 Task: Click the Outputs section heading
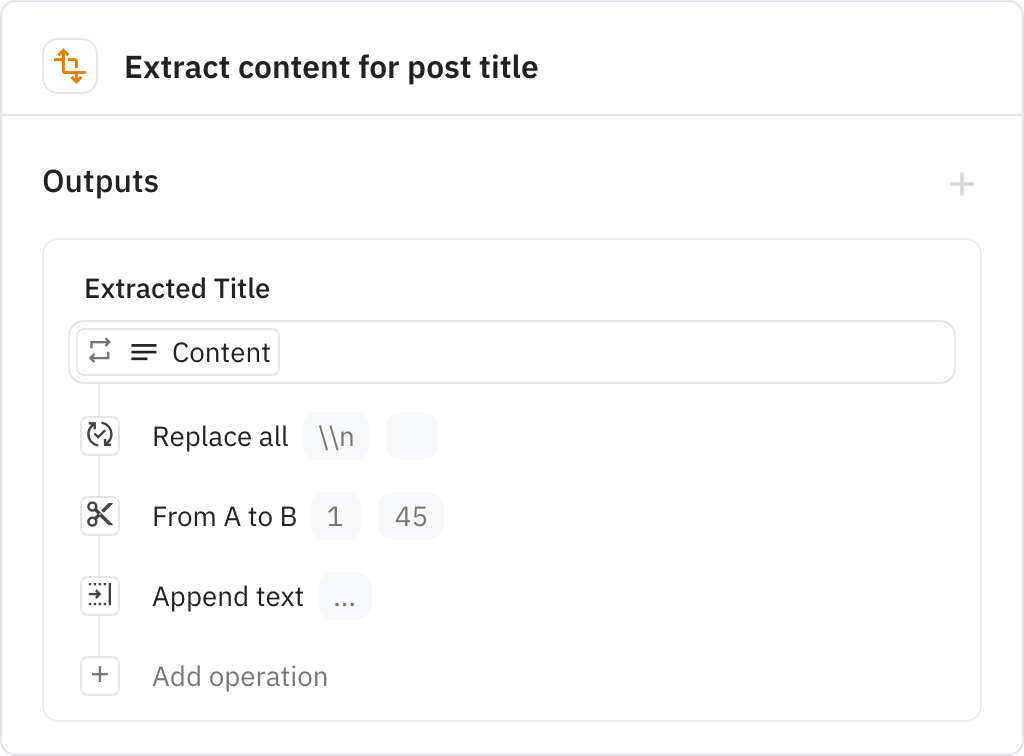(x=100, y=182)
